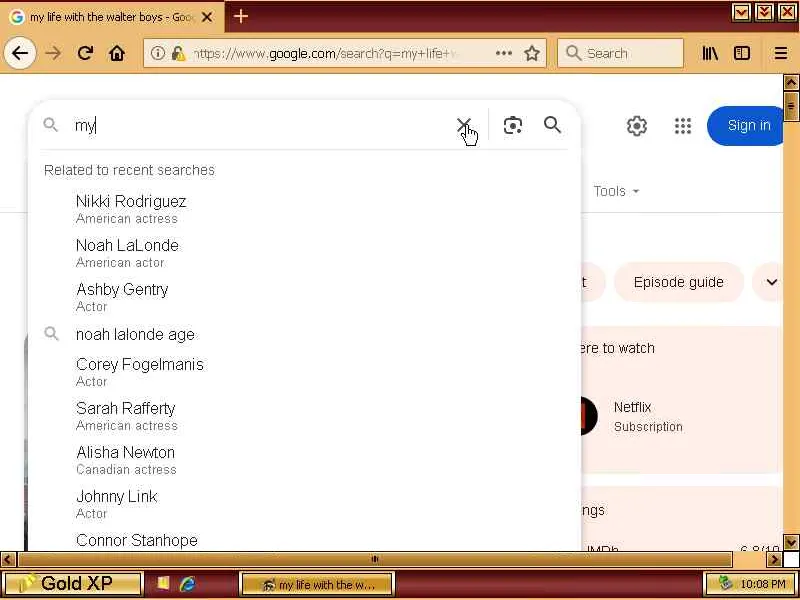
Task: Click the Sign in button
Action: (746, 126)
